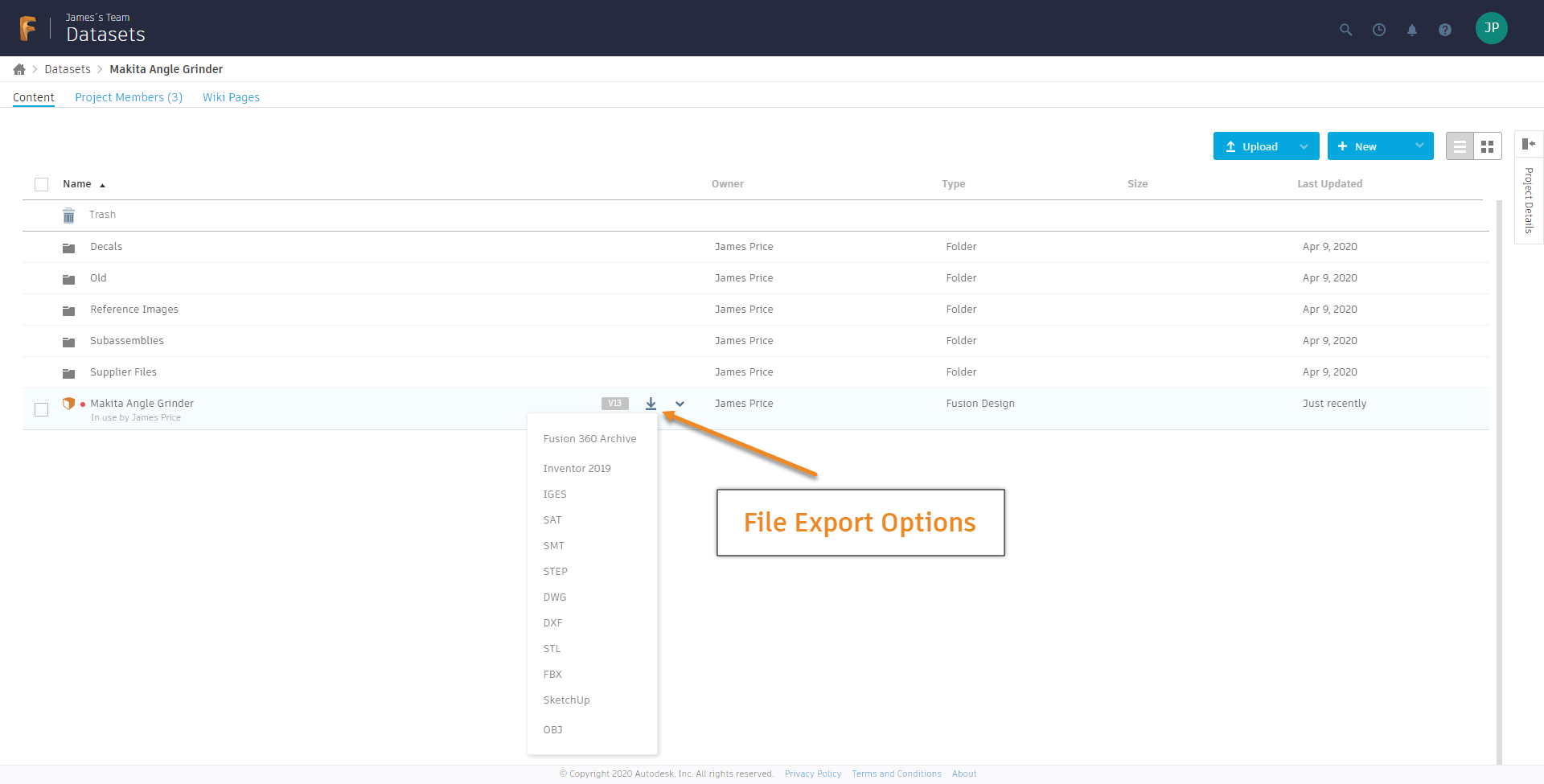Click the notifications bell icon
This screenshot has width=1544, height=784.
(1412, 29)
